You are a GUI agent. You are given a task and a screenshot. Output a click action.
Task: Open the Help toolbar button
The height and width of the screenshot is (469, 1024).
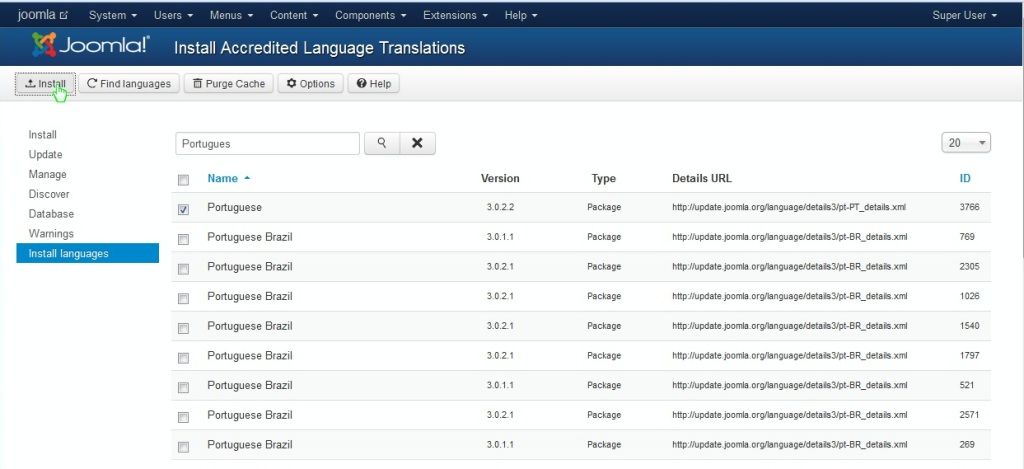click(x=374, y=84)
